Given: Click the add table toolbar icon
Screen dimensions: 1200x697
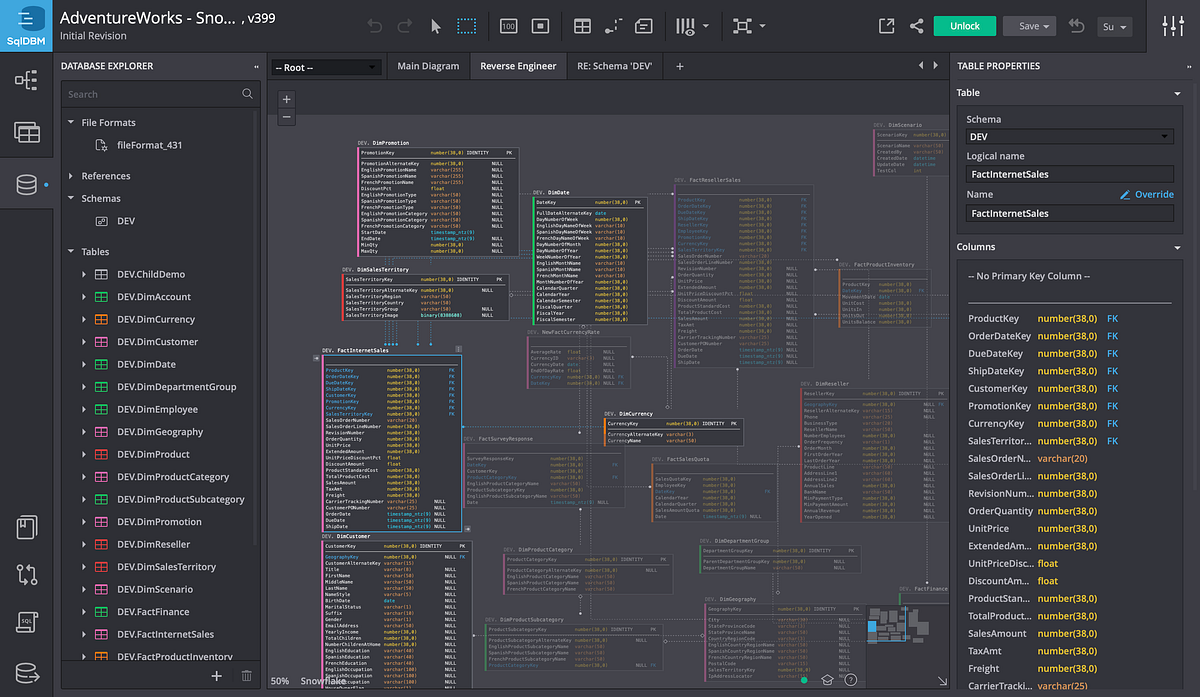Looking at the screenshot, I should point(582,26).
